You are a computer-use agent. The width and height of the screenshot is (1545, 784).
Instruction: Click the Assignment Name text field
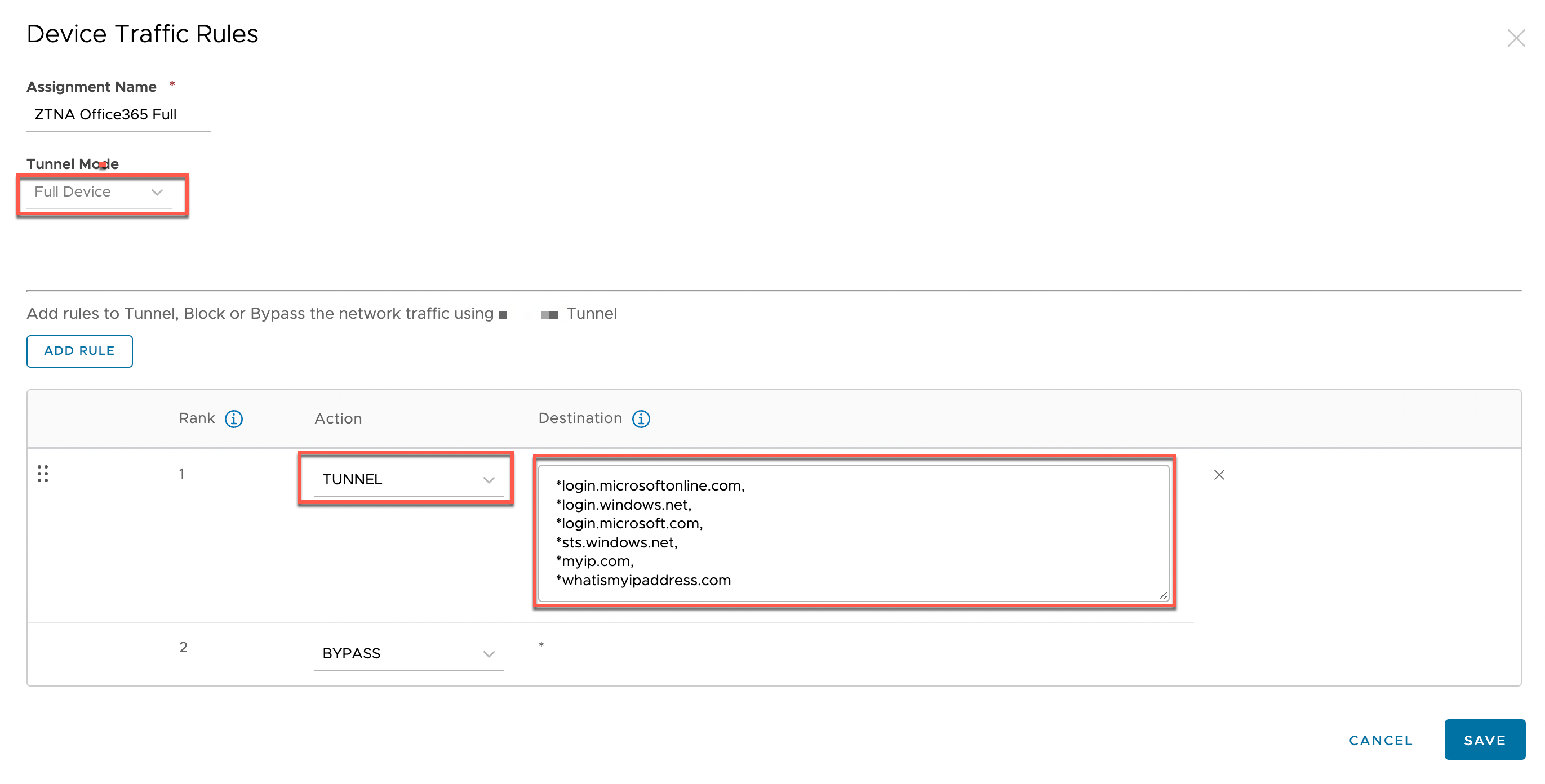[118, 114]
